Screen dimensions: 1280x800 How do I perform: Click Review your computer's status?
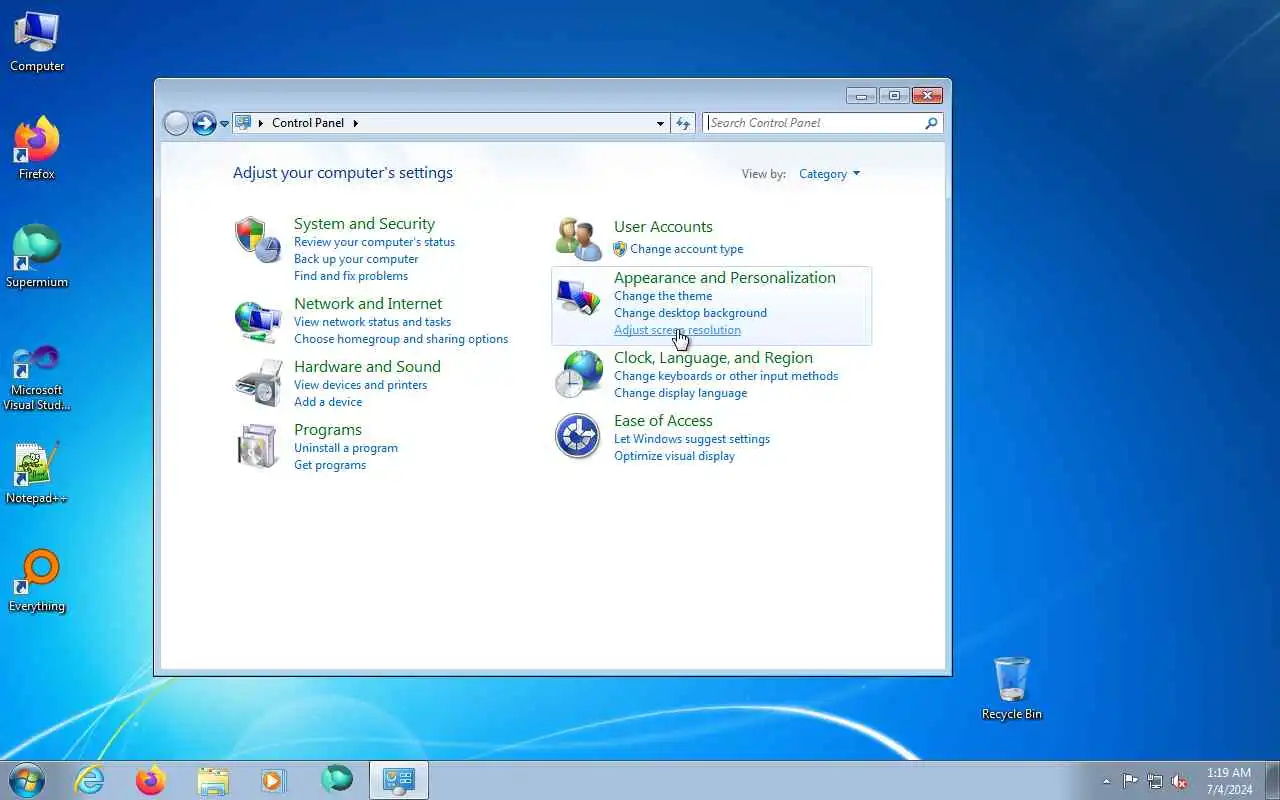[x=374, y=242]
